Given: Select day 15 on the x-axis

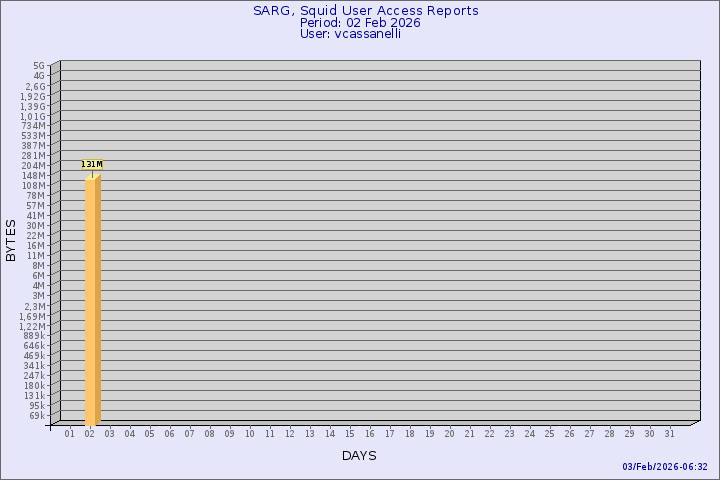Looking at the screenshot, I should [349, 434].
